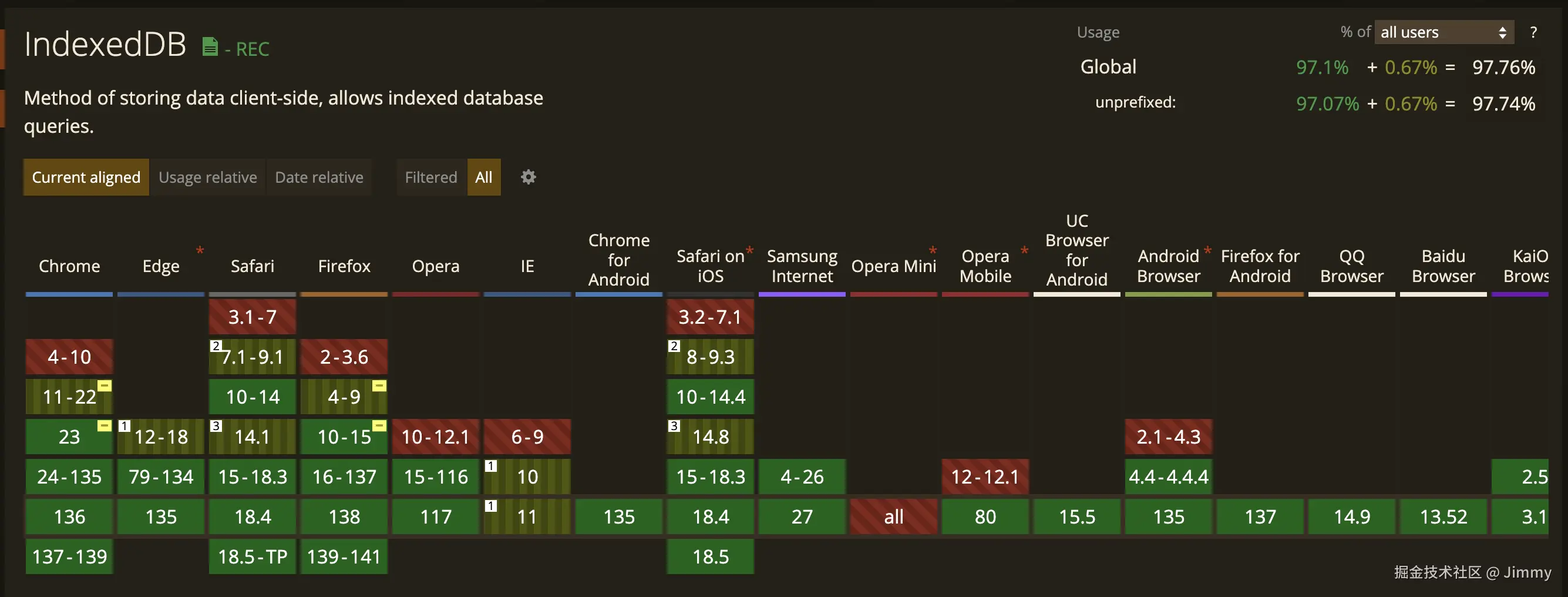Toggle the Filtered view
1568x597 pixels.
pyautogui.click(x=430, y=177)
